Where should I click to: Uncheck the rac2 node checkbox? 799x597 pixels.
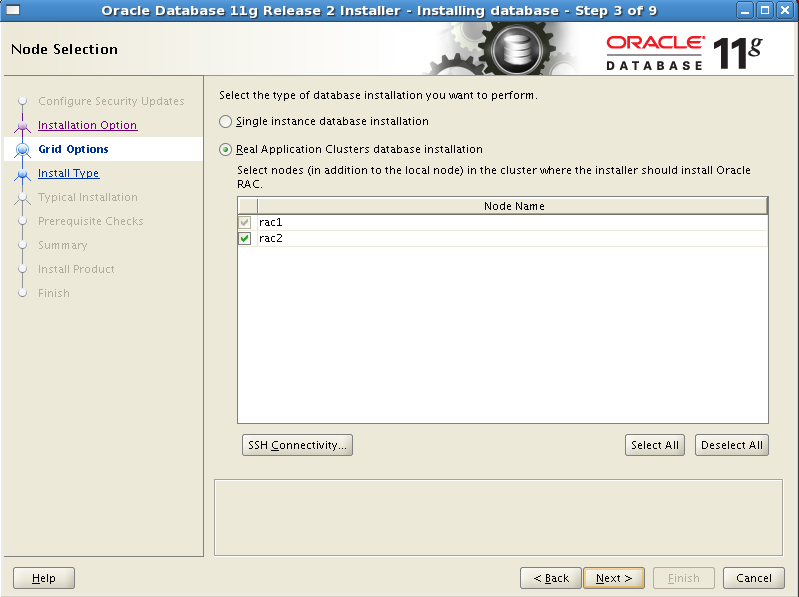click(245, 239)
